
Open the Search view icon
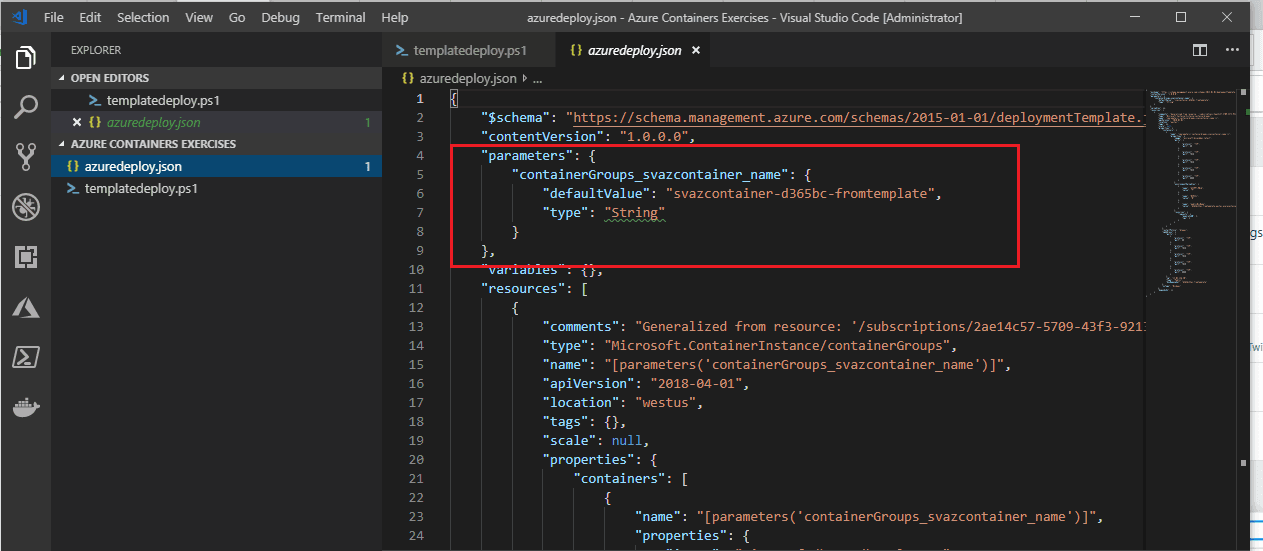tap(25, 107)
